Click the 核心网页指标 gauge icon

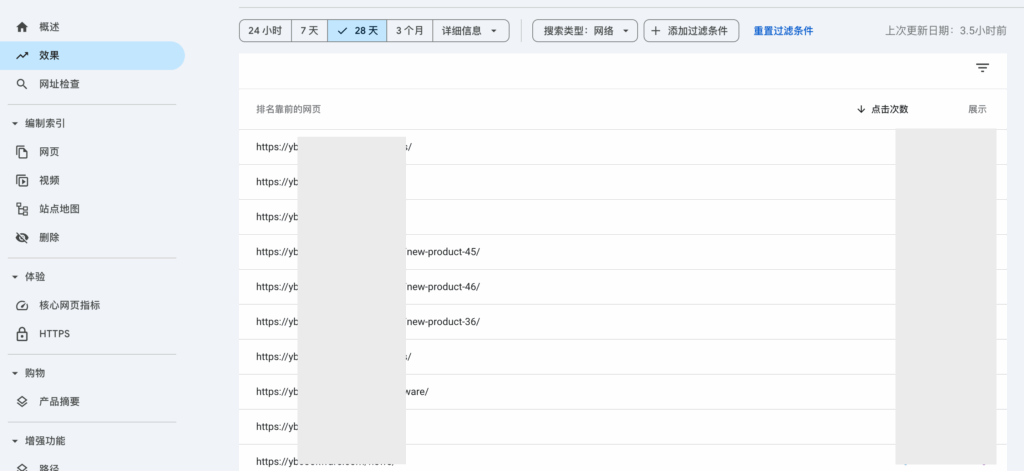pyautogui.click(x=22, y=306)
